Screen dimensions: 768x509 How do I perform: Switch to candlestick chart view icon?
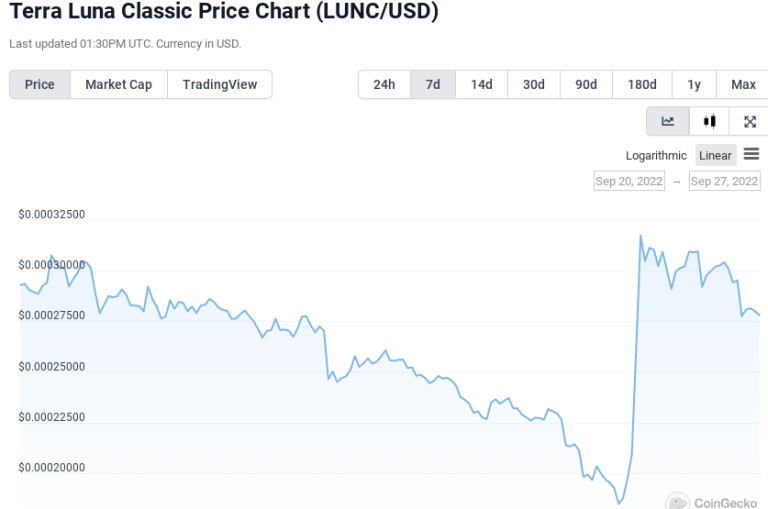pos(709,122)
